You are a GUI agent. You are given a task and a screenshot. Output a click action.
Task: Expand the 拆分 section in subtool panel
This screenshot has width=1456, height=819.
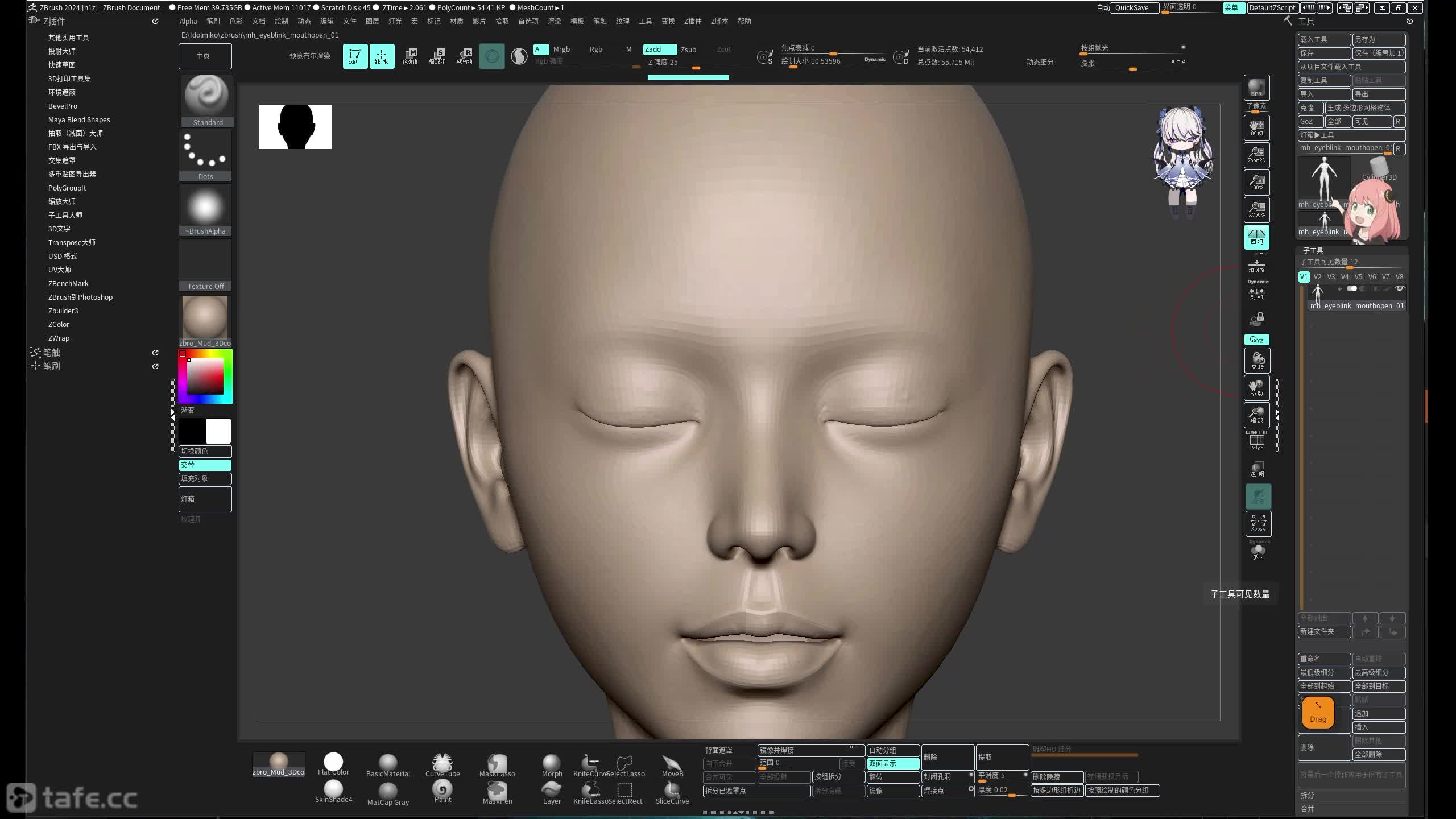(x=1308, y=795)
